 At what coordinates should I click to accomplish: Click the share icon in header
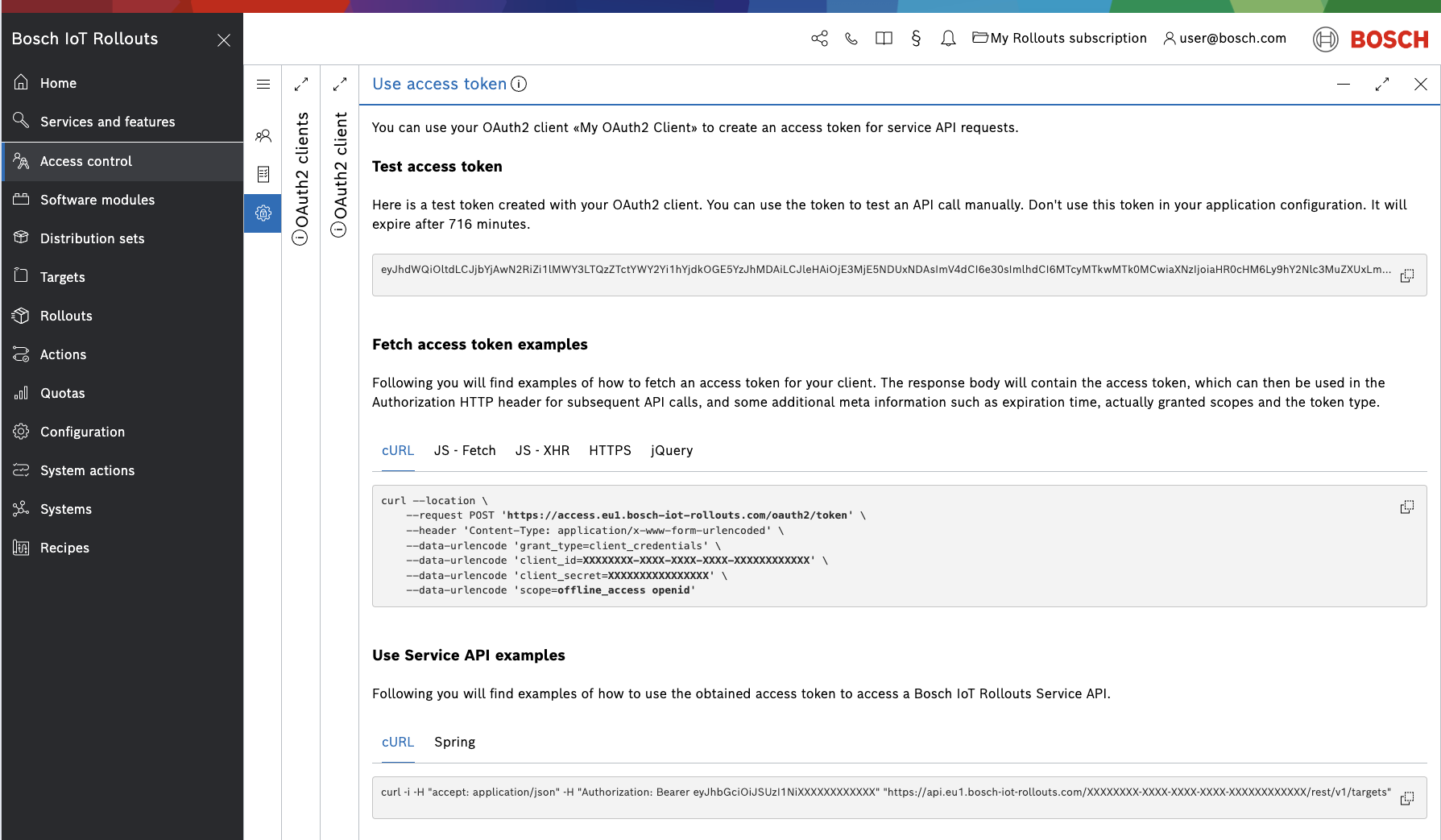click(819, 39)
